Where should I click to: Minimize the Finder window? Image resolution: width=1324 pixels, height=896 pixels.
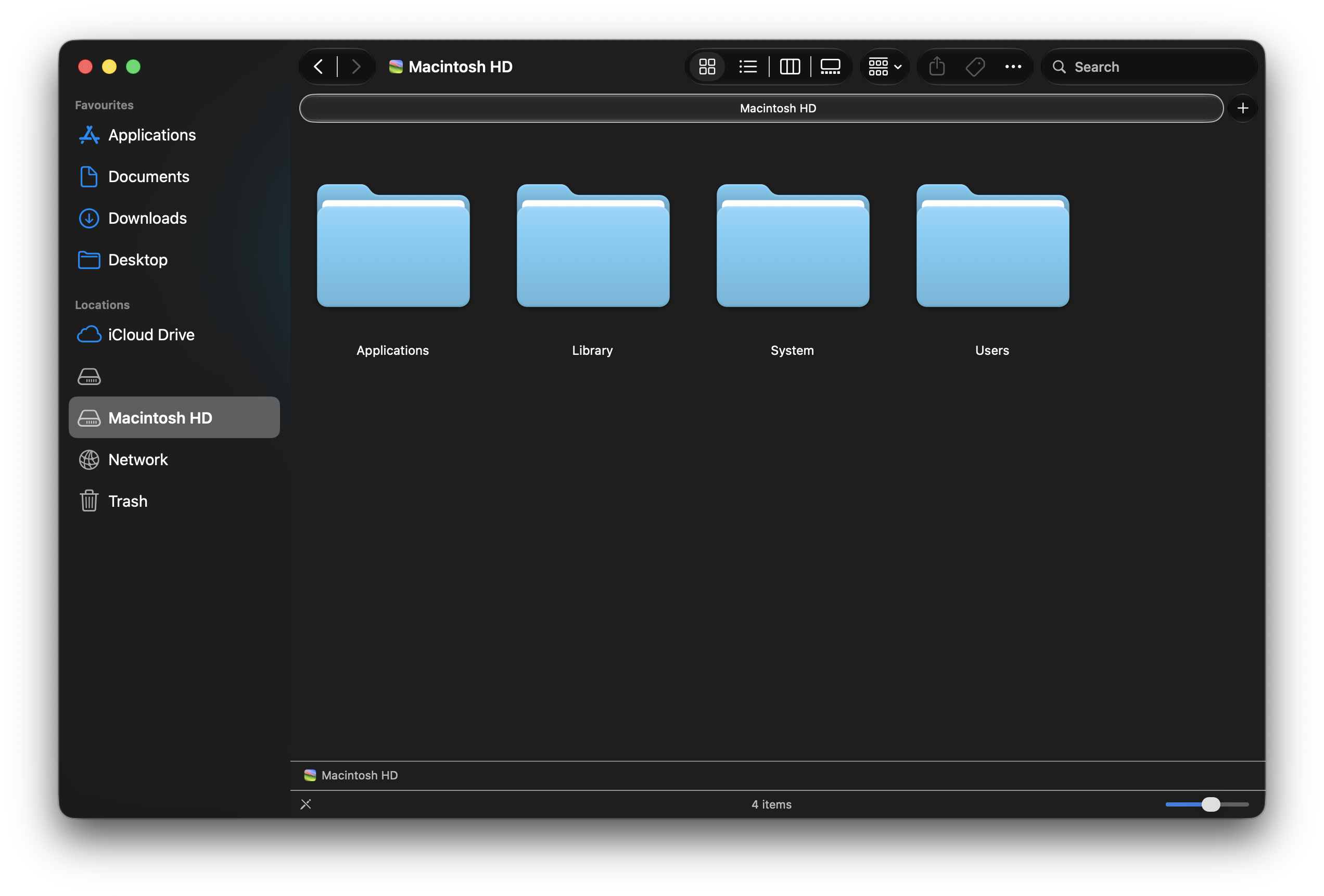[x=109, y=67]
